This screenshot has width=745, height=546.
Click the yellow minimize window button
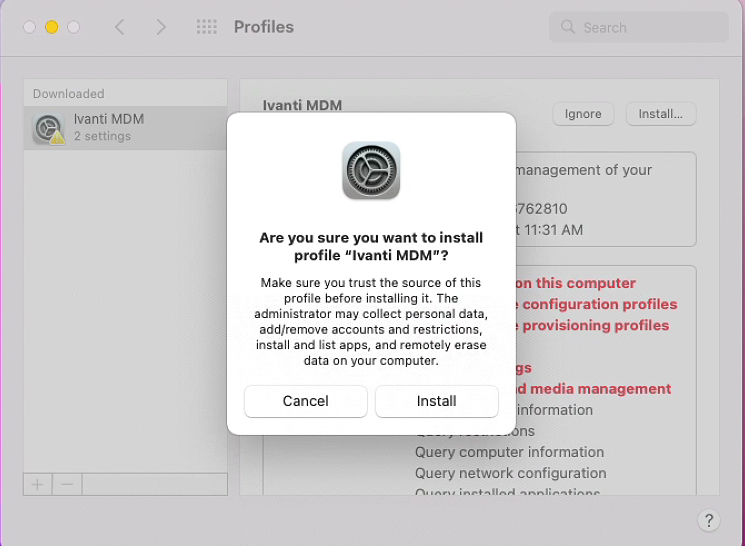click(52, 27)
